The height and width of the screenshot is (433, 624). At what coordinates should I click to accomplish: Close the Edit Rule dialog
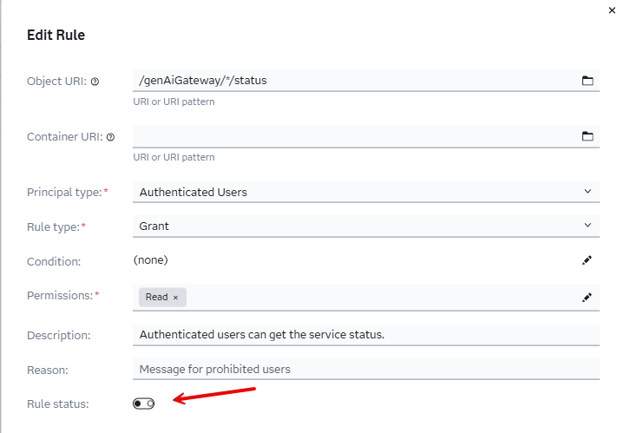pyautogui.click(x=612, y=10)
